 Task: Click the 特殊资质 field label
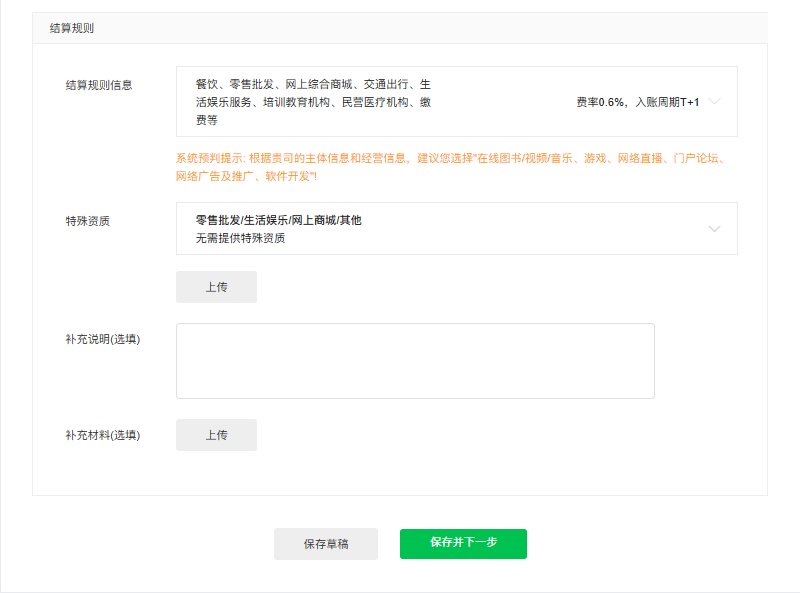[87, 221]
